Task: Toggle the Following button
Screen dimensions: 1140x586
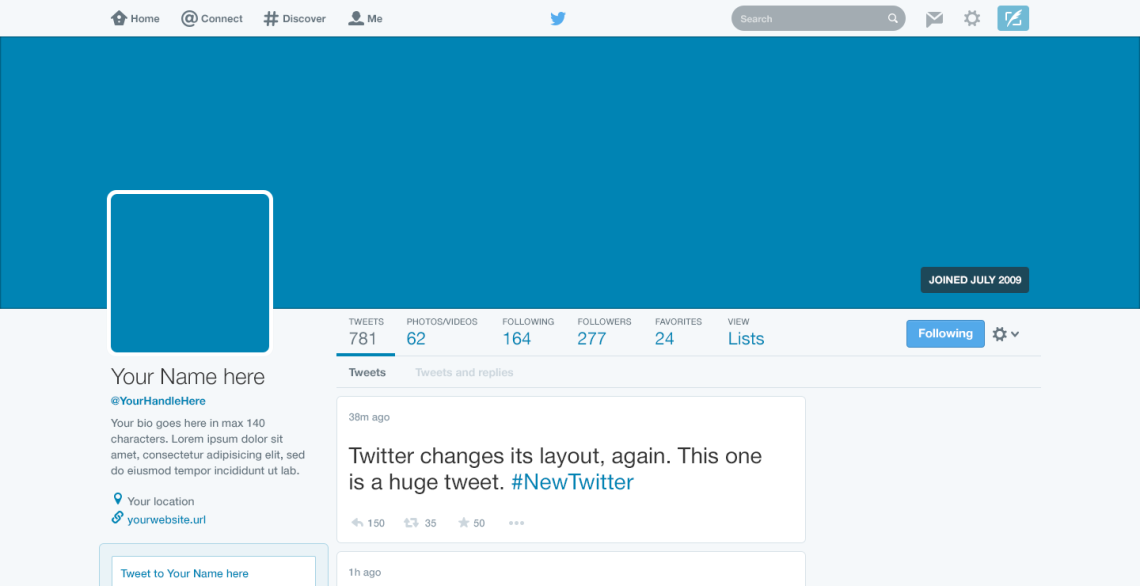Action: click(945, 334)
